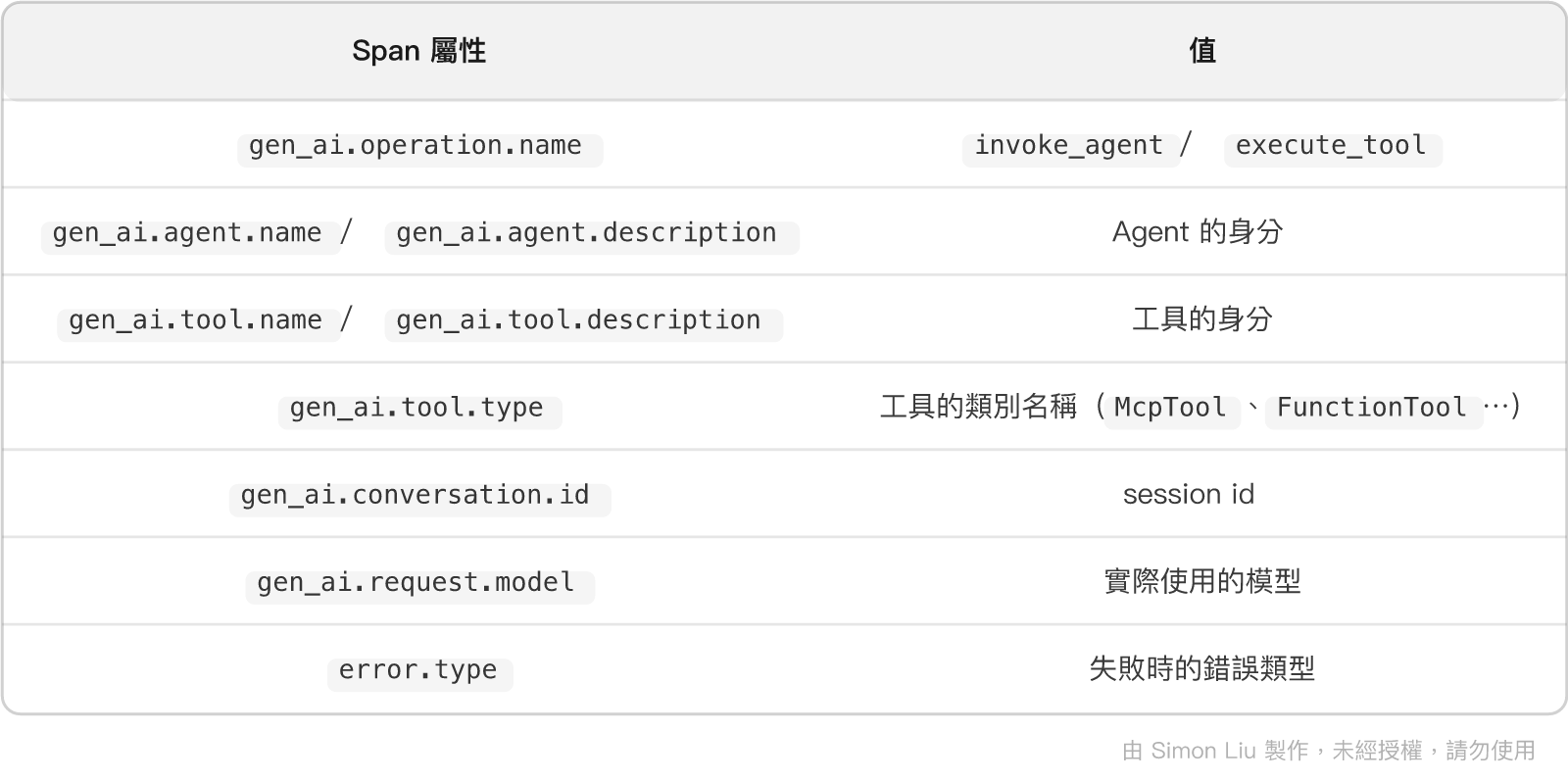The image size is (1568, 781).
Task: Click the gen_ai.agent.name attribute
Action: coord(189,233)
